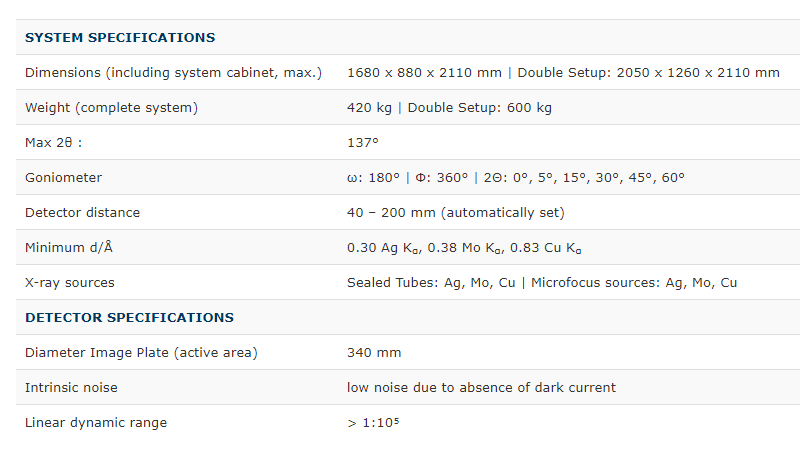This screenshot has width=809, height=454.
Task: Click the SYSTEM SPECIFICATIONS heading
Action: coord(120,38)
